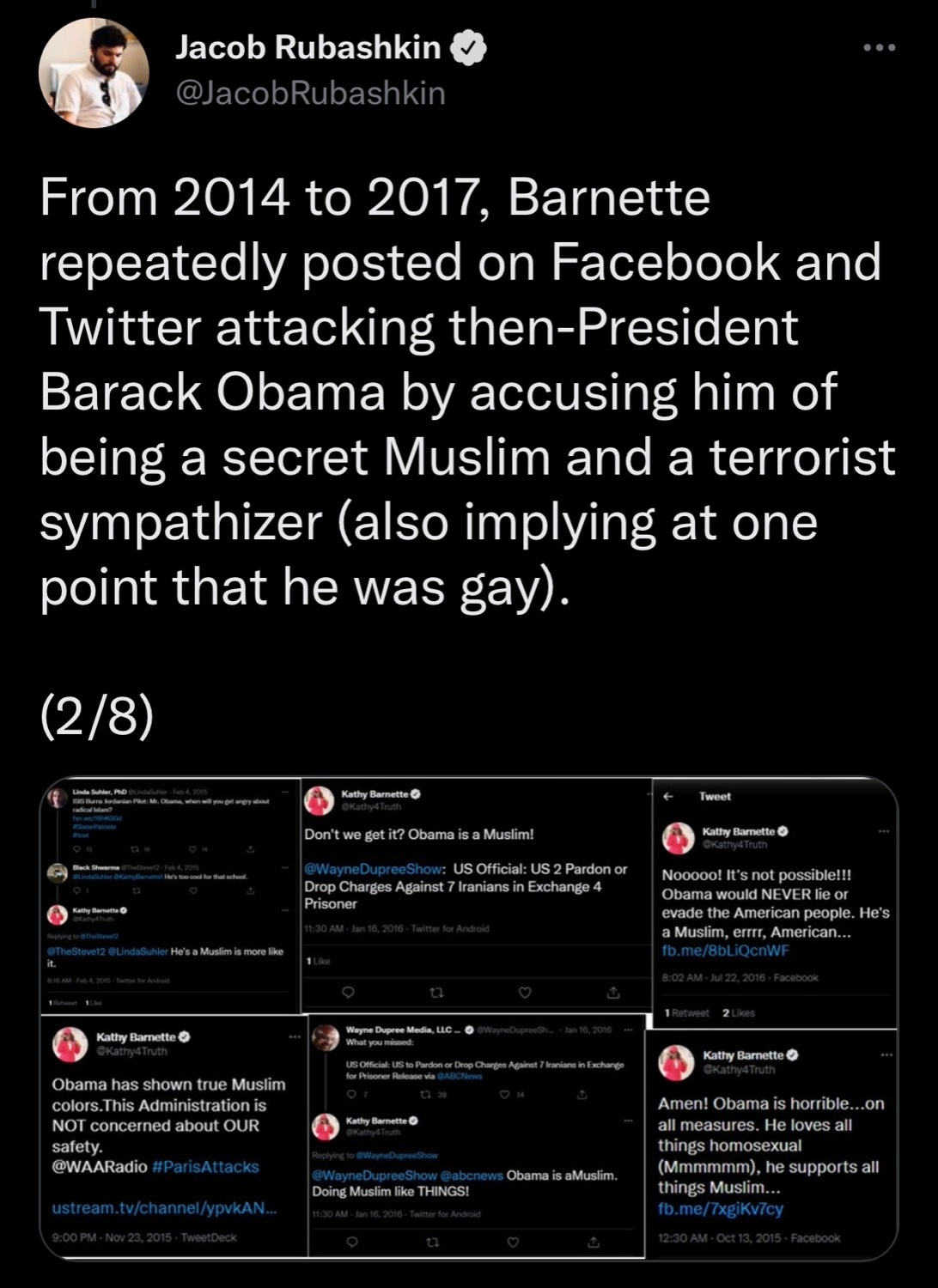
Task: Click the verified badge next to Jacob Rubashkin
Action: tap(468, 48)
